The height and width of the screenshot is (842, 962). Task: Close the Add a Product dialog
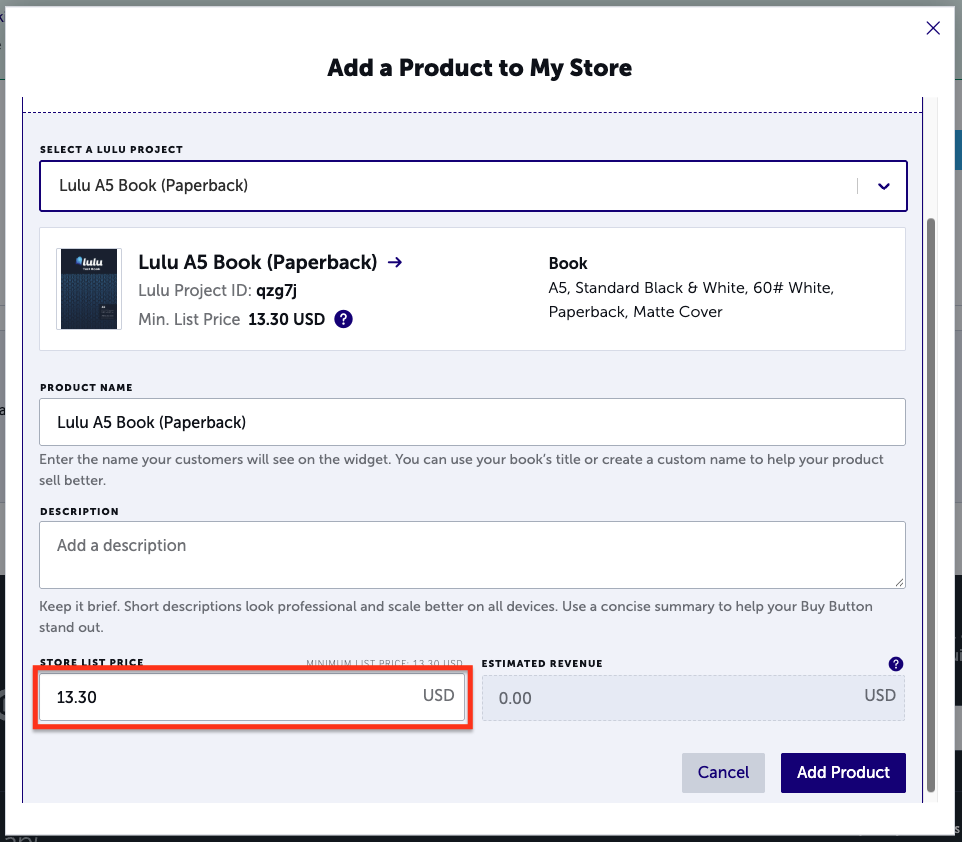[x=933, y=28]
